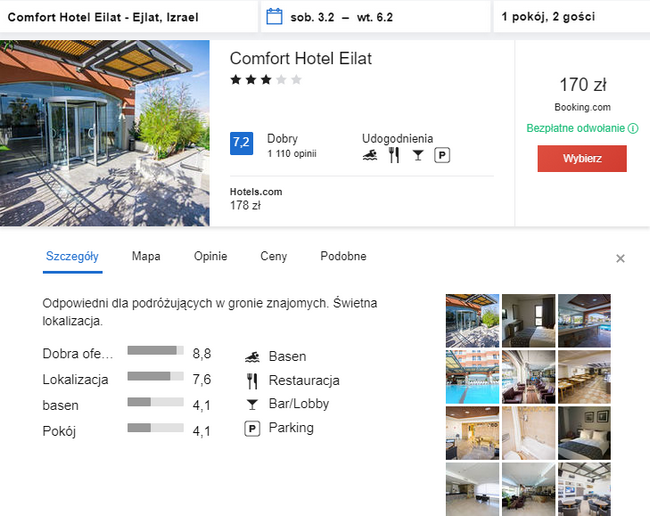The image size is (650, 516).
Task: Click the Dobry rating label
Action: click(282, 139)
